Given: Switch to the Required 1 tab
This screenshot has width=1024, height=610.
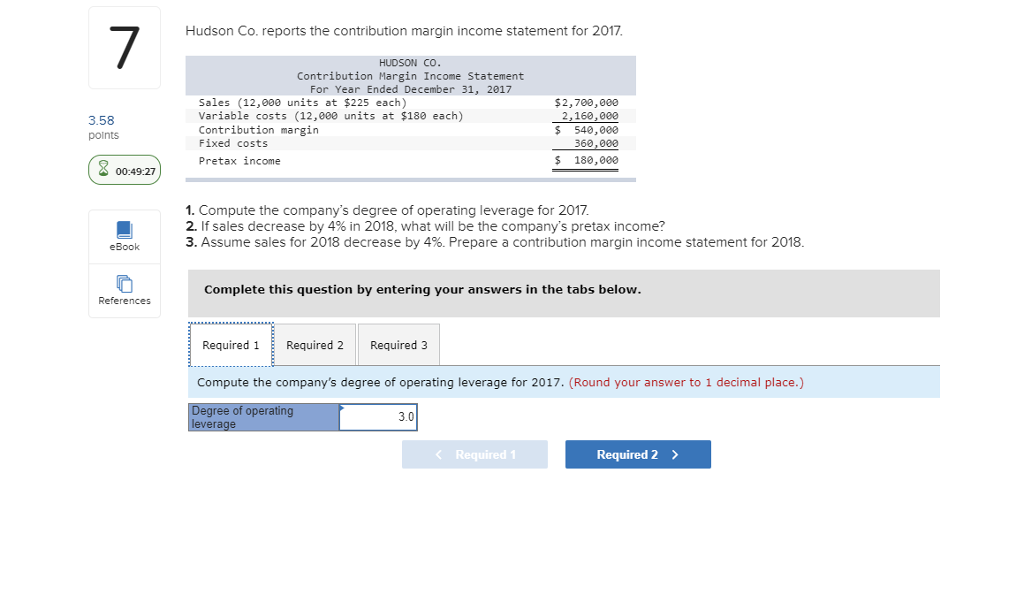Looking at the screenshot, I should pyautogui.click(x=231, y=345).
